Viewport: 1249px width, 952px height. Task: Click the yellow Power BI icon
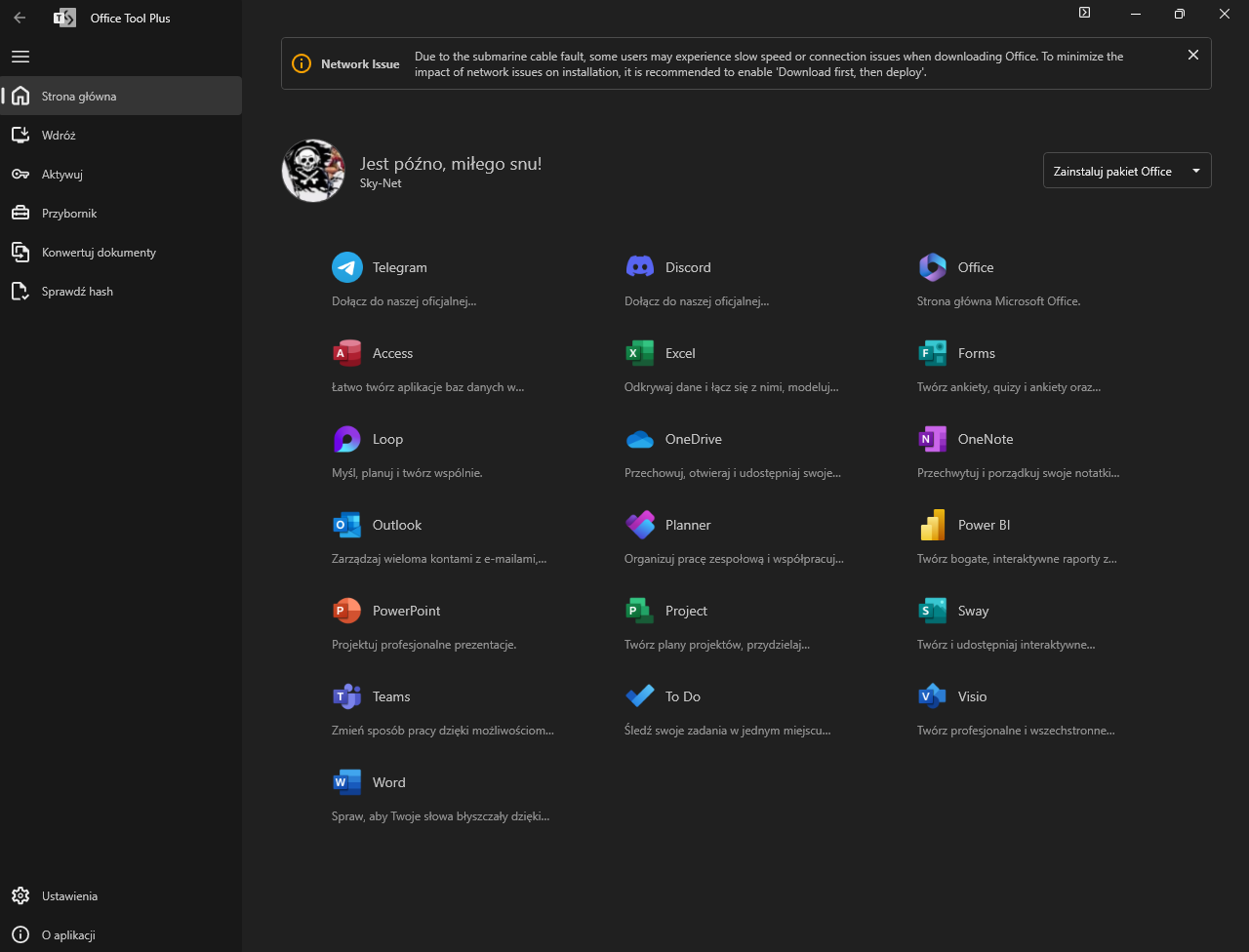tap(933, 525)
